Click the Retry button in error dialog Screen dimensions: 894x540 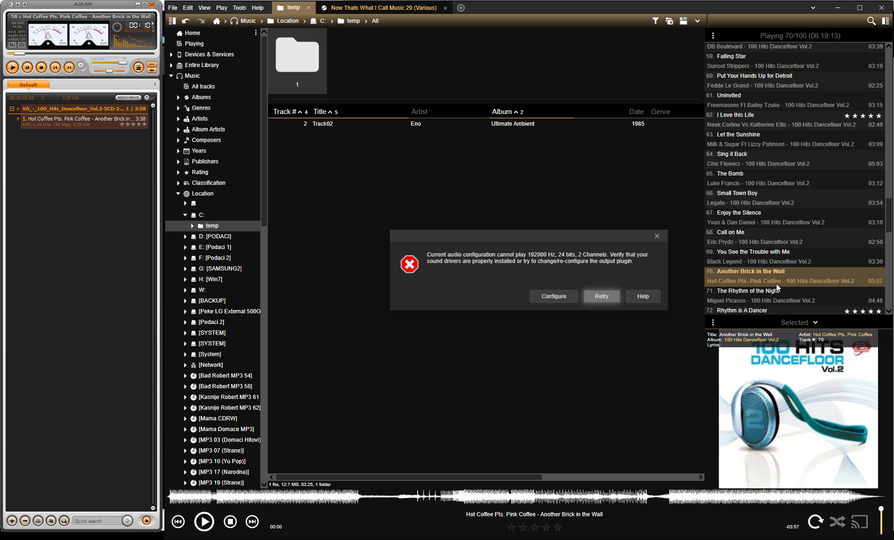click(x=601, y=296)
